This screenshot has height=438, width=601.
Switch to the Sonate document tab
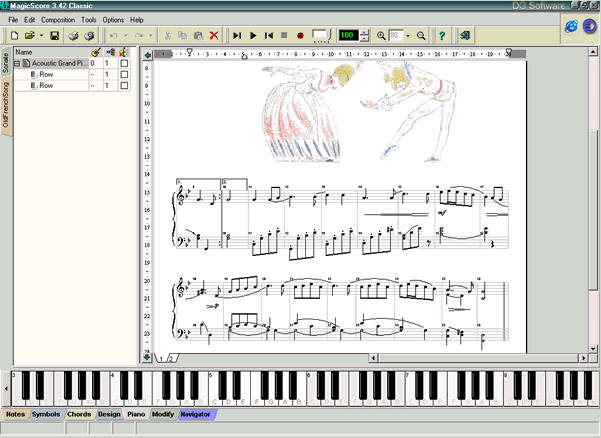pyautogui.click(x=6, y=62)
